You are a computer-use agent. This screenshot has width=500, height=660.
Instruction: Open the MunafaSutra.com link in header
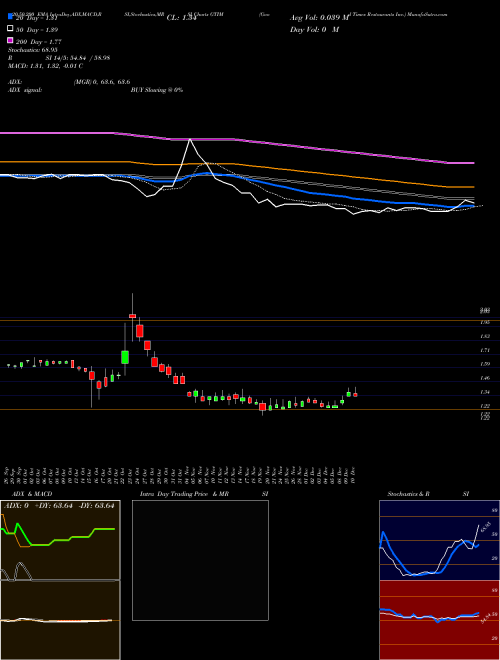tap(427, 14)
